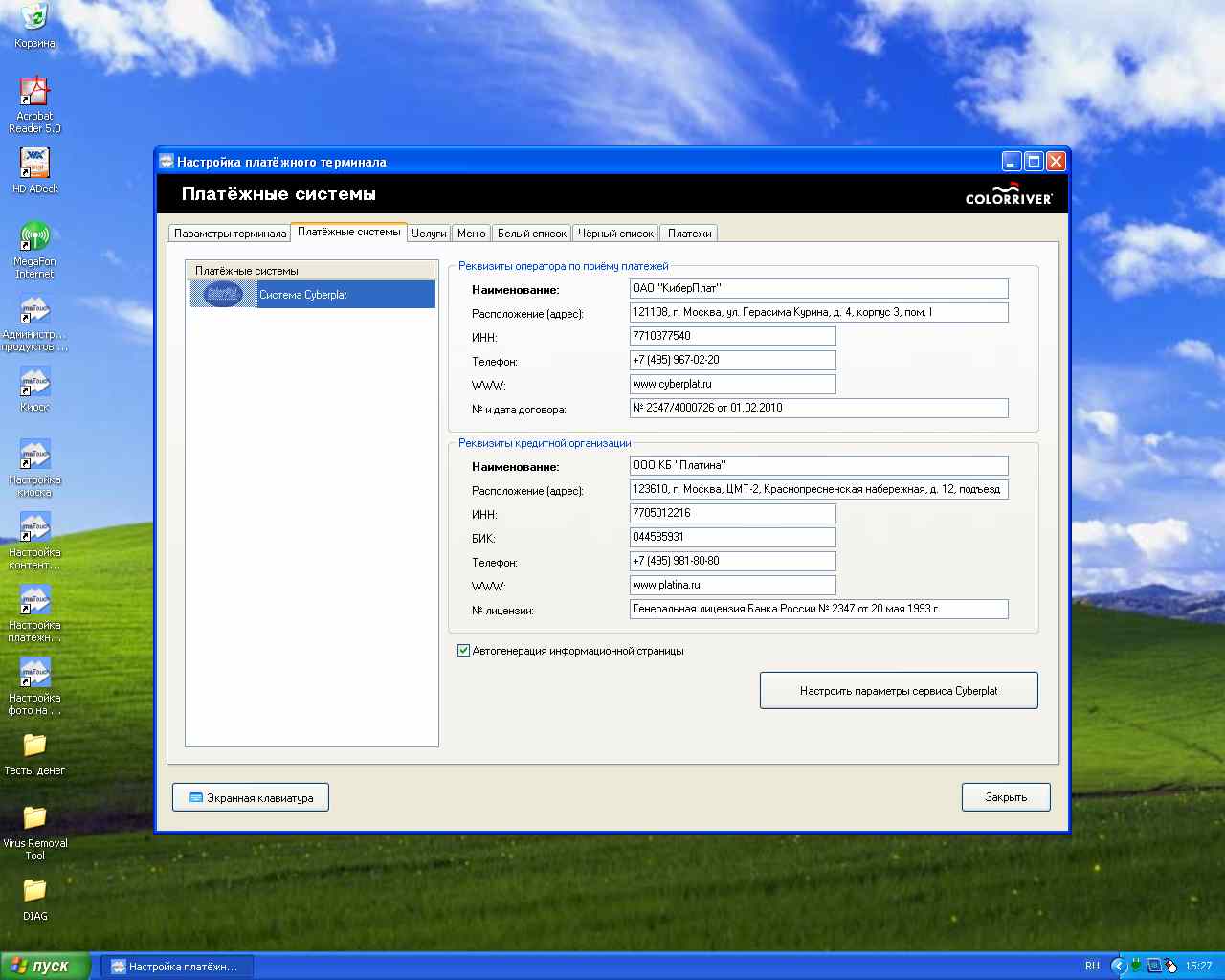This screenshot has width=1225, height=980.
Task: Select the Тесты денег folder icon
Action: tap(34, 746)
